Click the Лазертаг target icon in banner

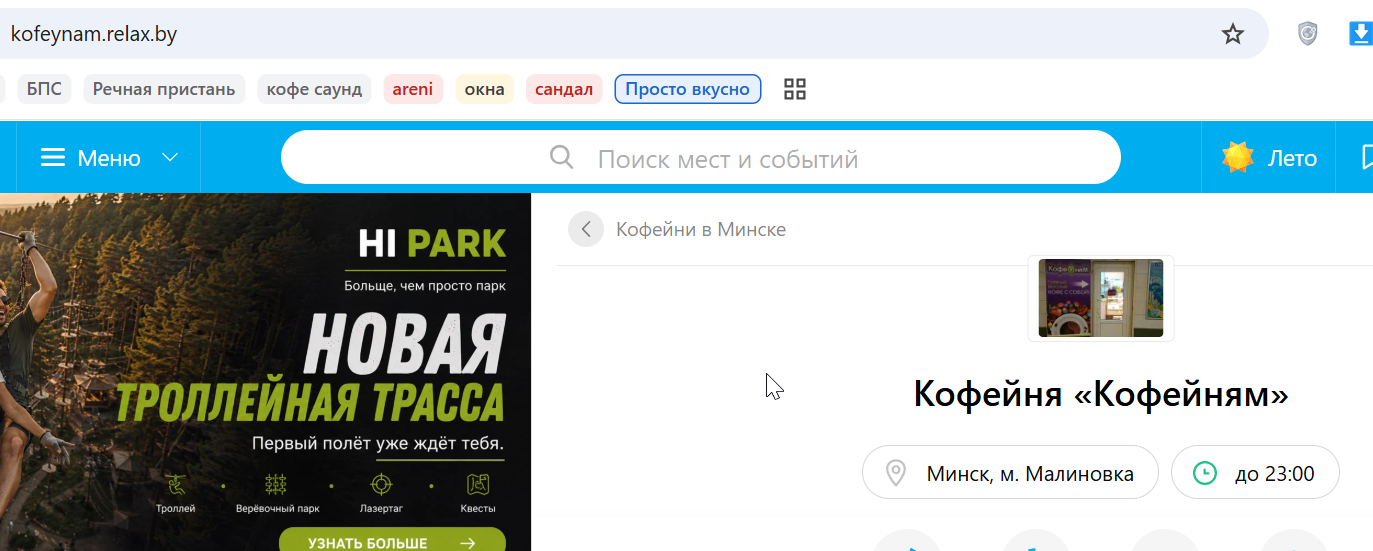tap(381, 485)
